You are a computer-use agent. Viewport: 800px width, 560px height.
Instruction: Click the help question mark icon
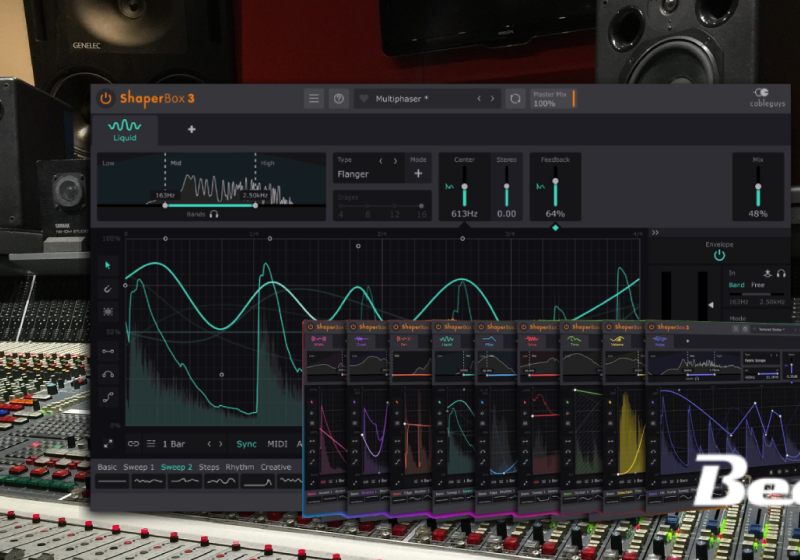pos(338,99)
